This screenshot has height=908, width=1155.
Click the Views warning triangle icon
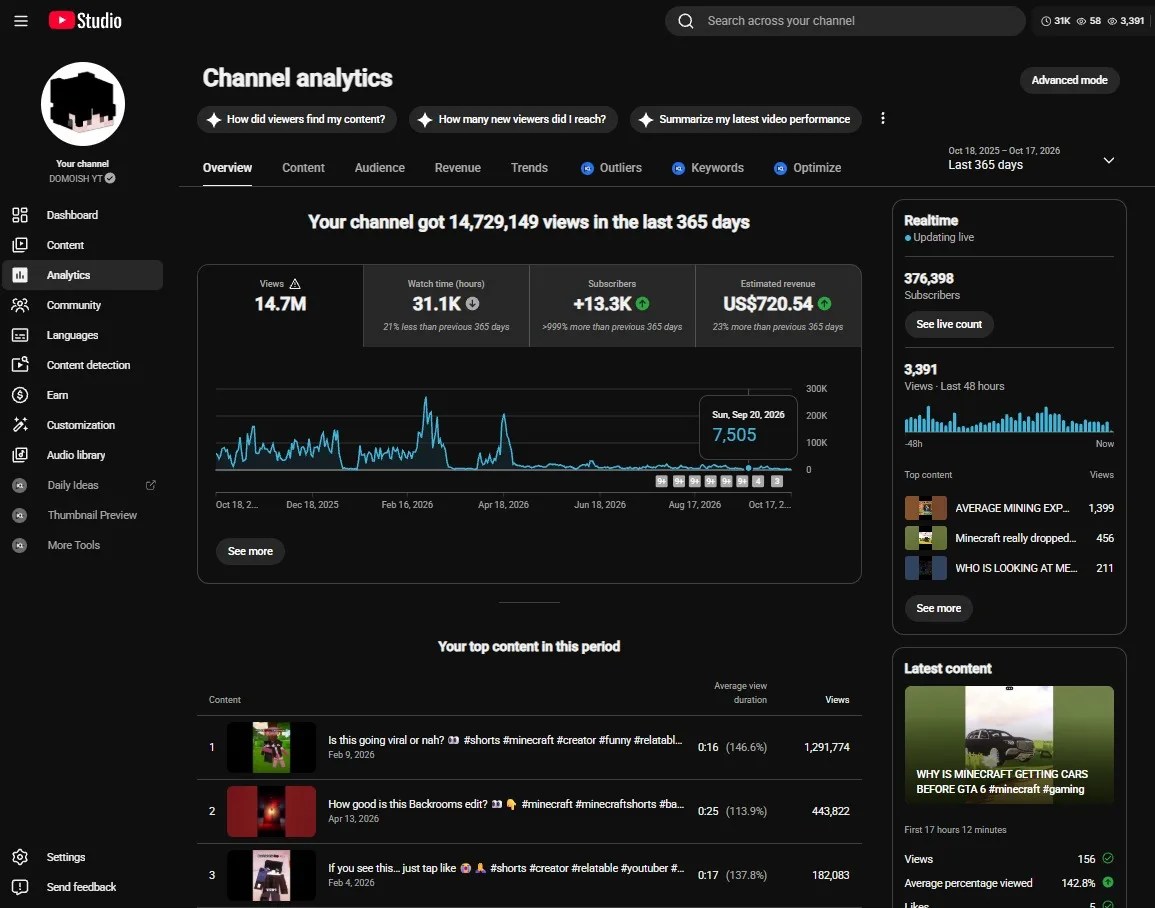point(295,284)
